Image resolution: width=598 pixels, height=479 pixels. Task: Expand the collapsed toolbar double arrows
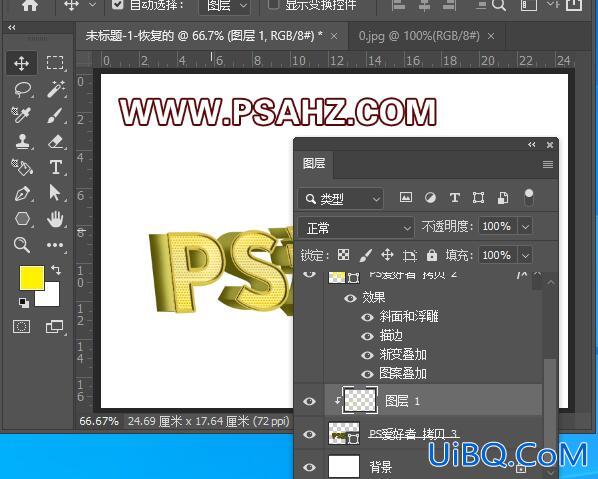click(12, 27)
